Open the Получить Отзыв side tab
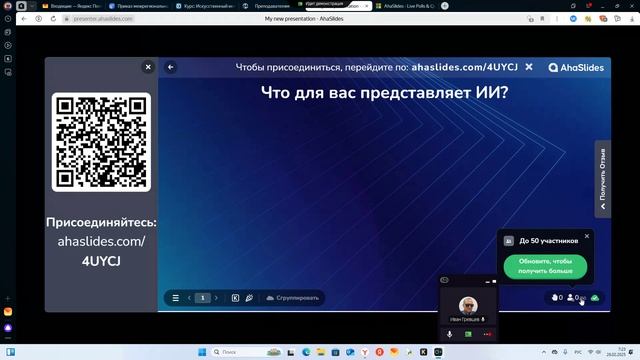The height and width of the screenshot is (360, 640). pos(603,179)
